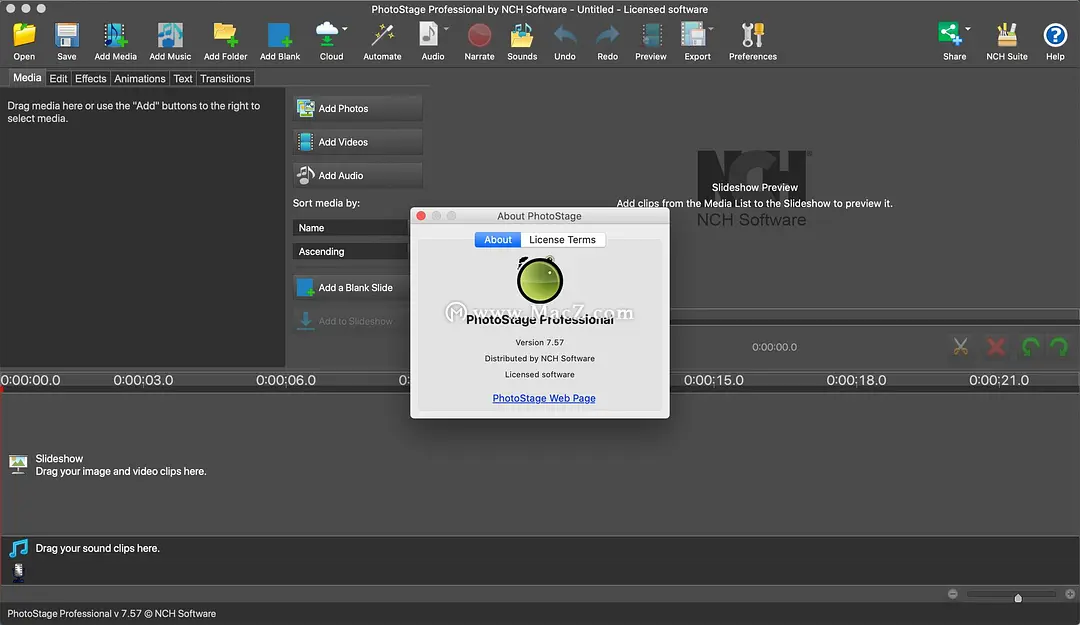This screenshot has height=625, width=1080.
Task: Open the PhotoStage Web Page link
Action: click(x=544, y=398)
